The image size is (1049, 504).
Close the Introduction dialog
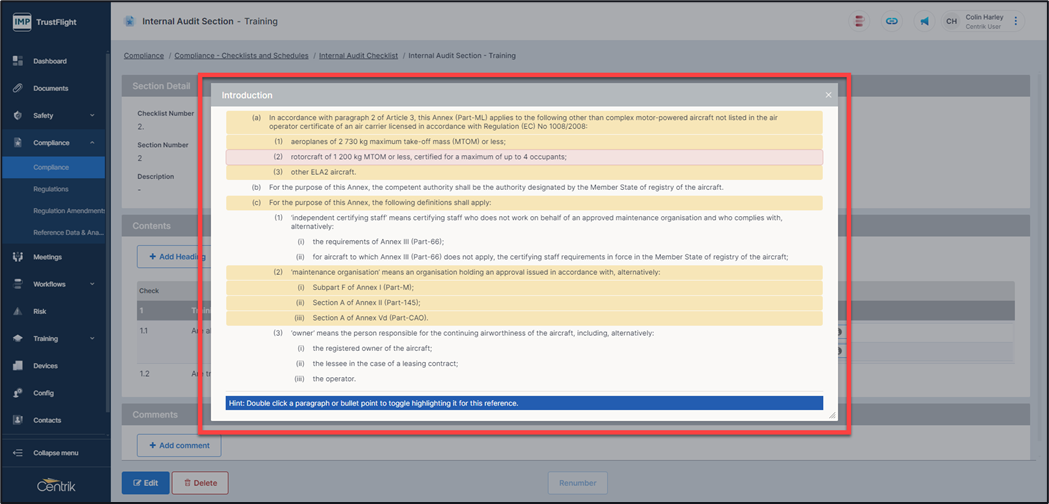click(828, 96)
